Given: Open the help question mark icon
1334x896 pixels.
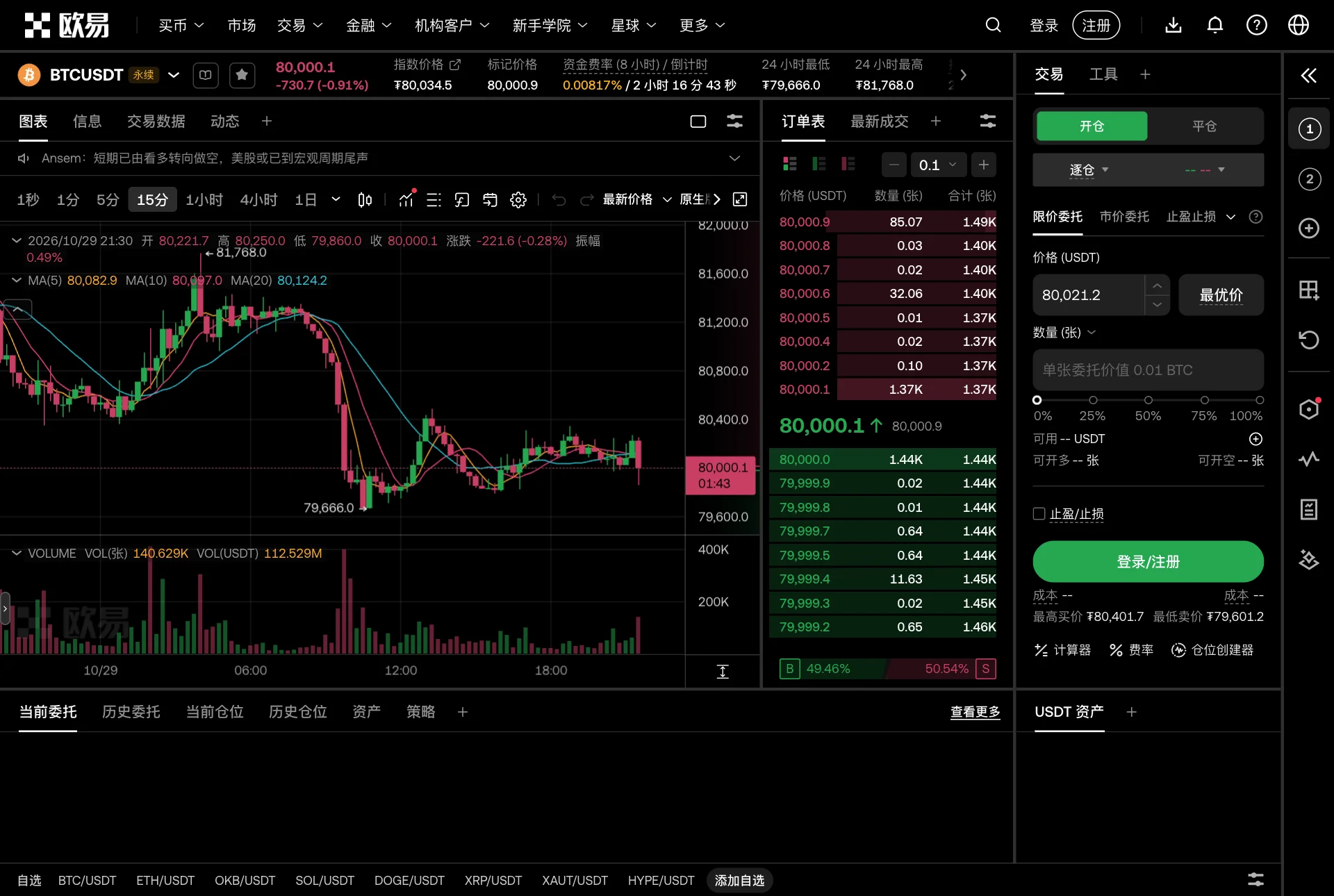Looking at the screenshot, I should coord(1257,26).
